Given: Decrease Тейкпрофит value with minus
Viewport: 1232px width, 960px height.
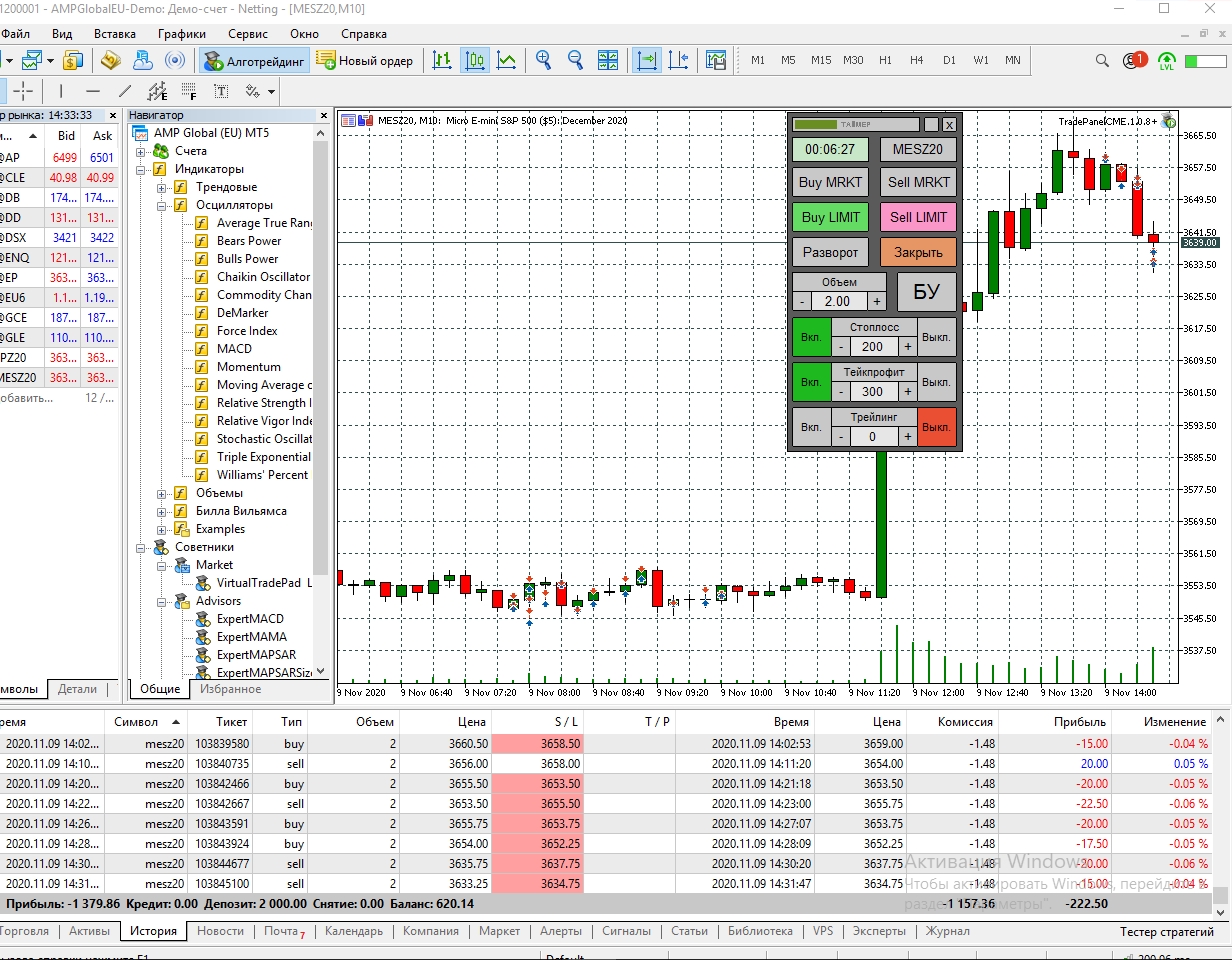Looking at the screenshot, I should pos(841,391).
